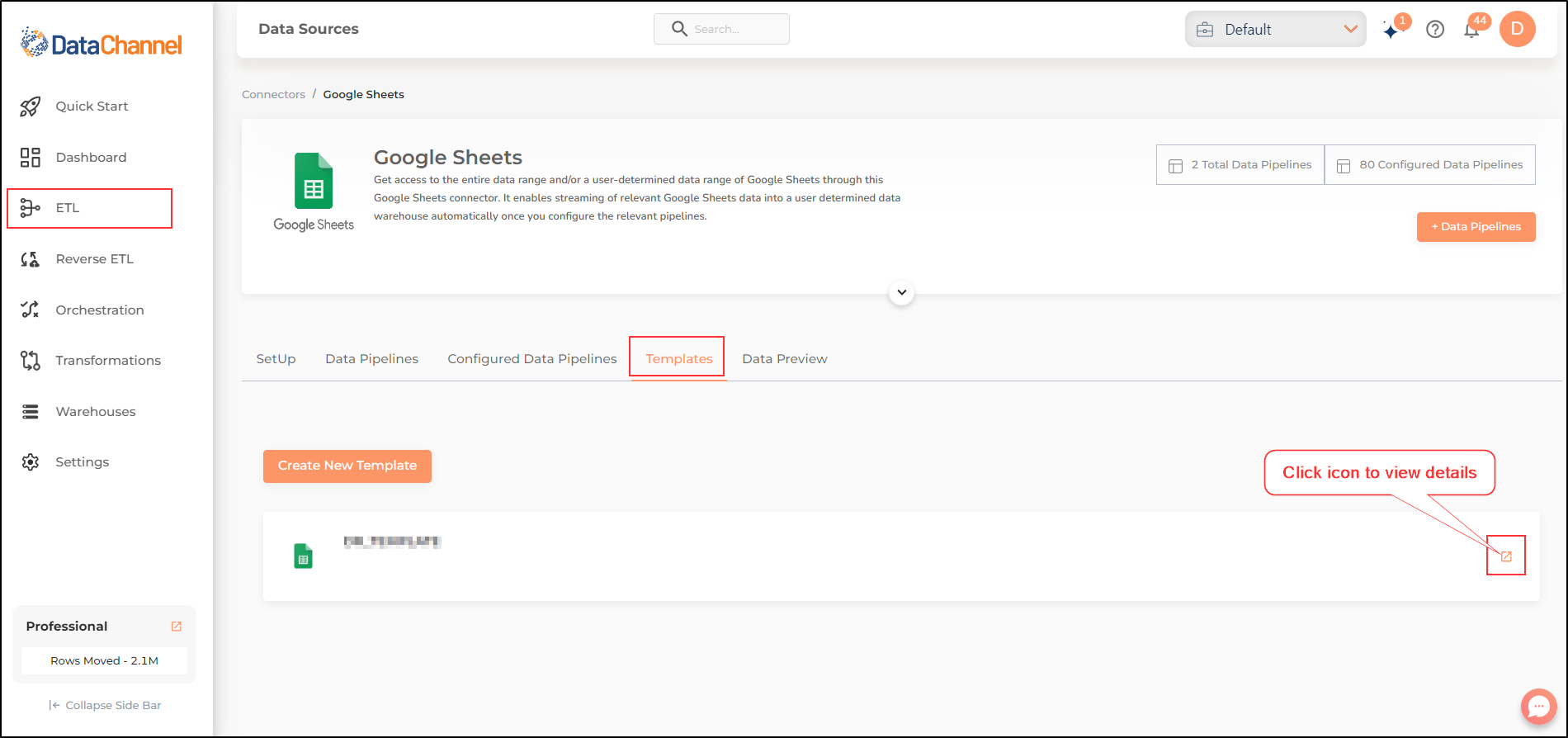
Task: Click the template's Google Sheets file icon
Action: (x=304, y=556)
